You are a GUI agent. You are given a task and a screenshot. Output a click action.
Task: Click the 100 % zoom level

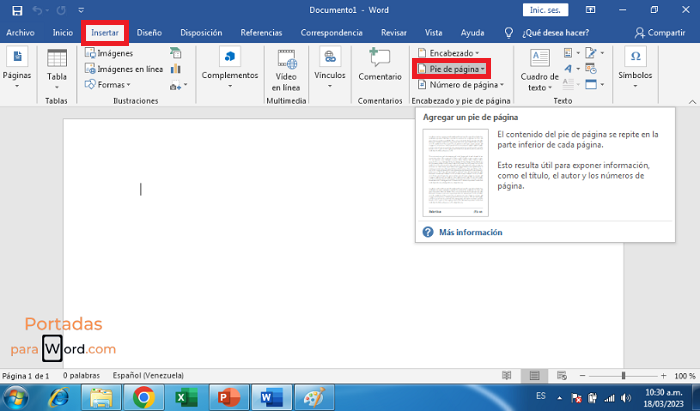[x=685, y=376]
